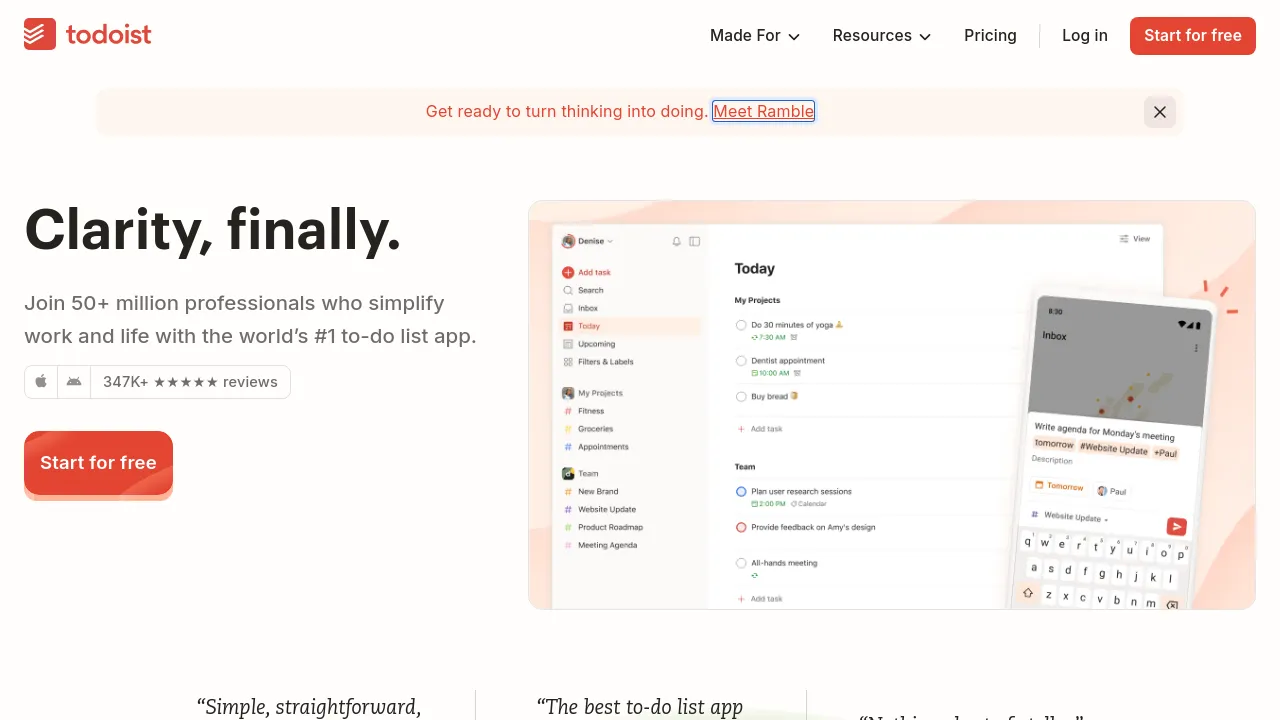This screenshot has width=1280, height=720.
Task: Open the Made For dropdown menu
Action: click(x=755, y=36)
